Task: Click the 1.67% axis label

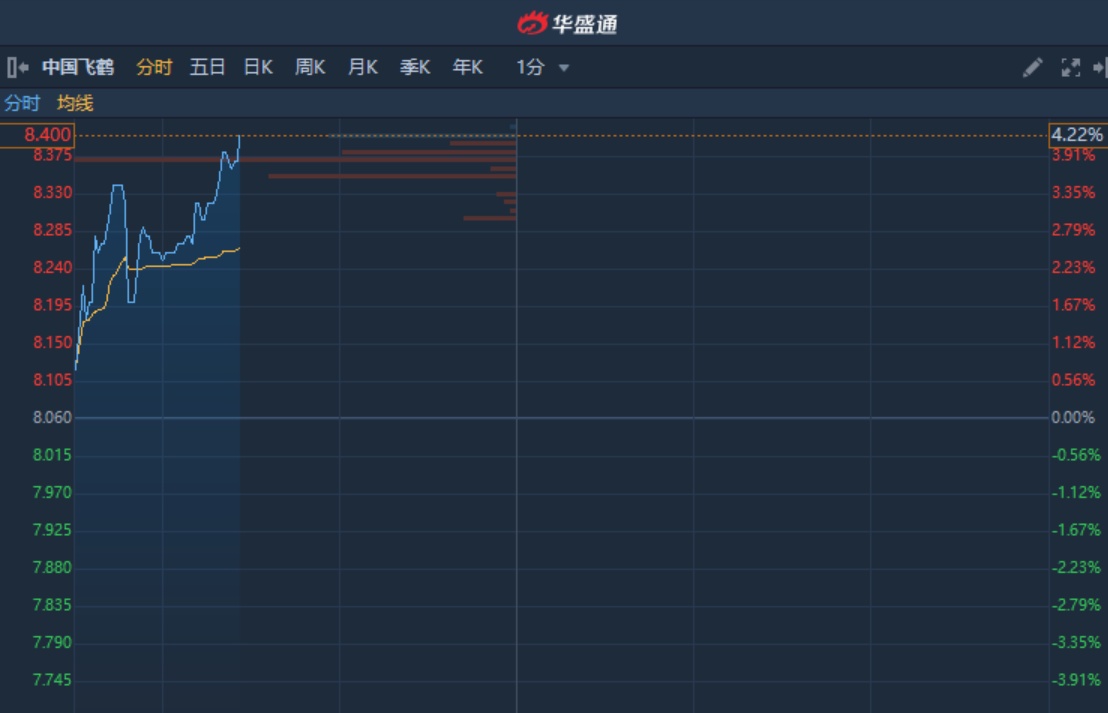Action: tap(1073, 305)
